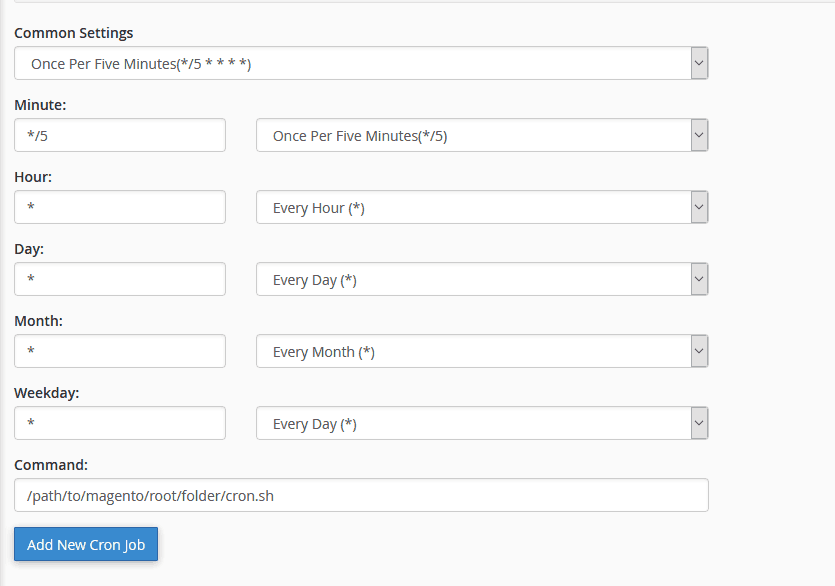The image size is (835, 586).
Task: Click the Minute dropdown's chevron arrow
Action: (x=700, y=135)
